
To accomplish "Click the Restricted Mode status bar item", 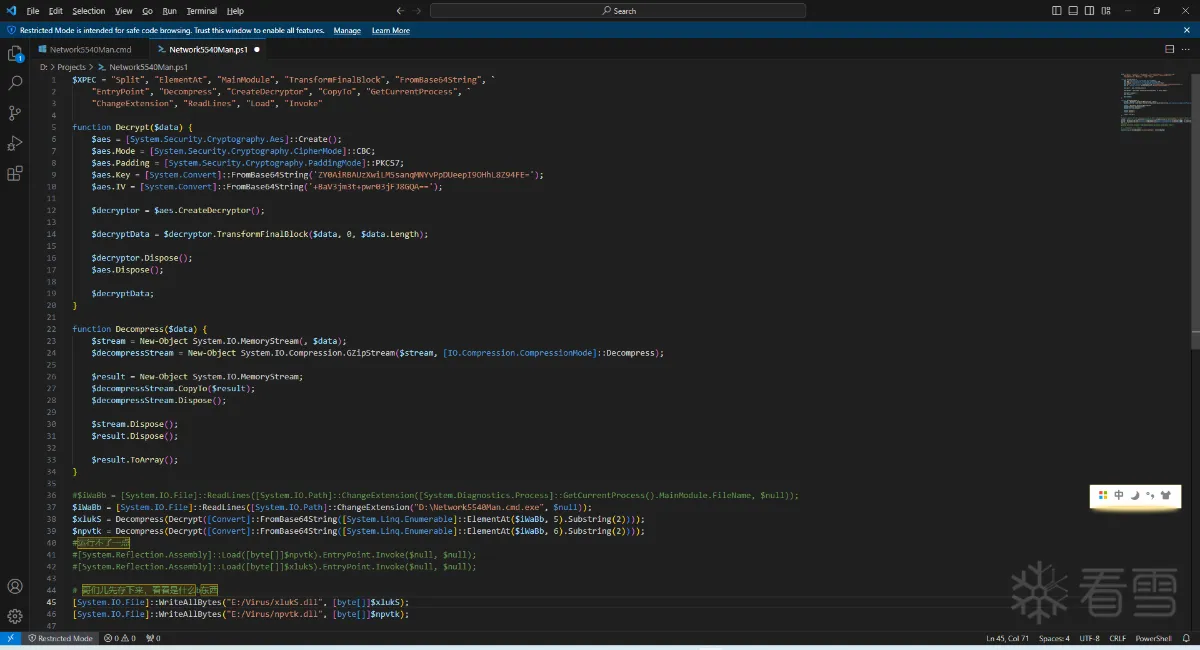I will tap(60, 638).
